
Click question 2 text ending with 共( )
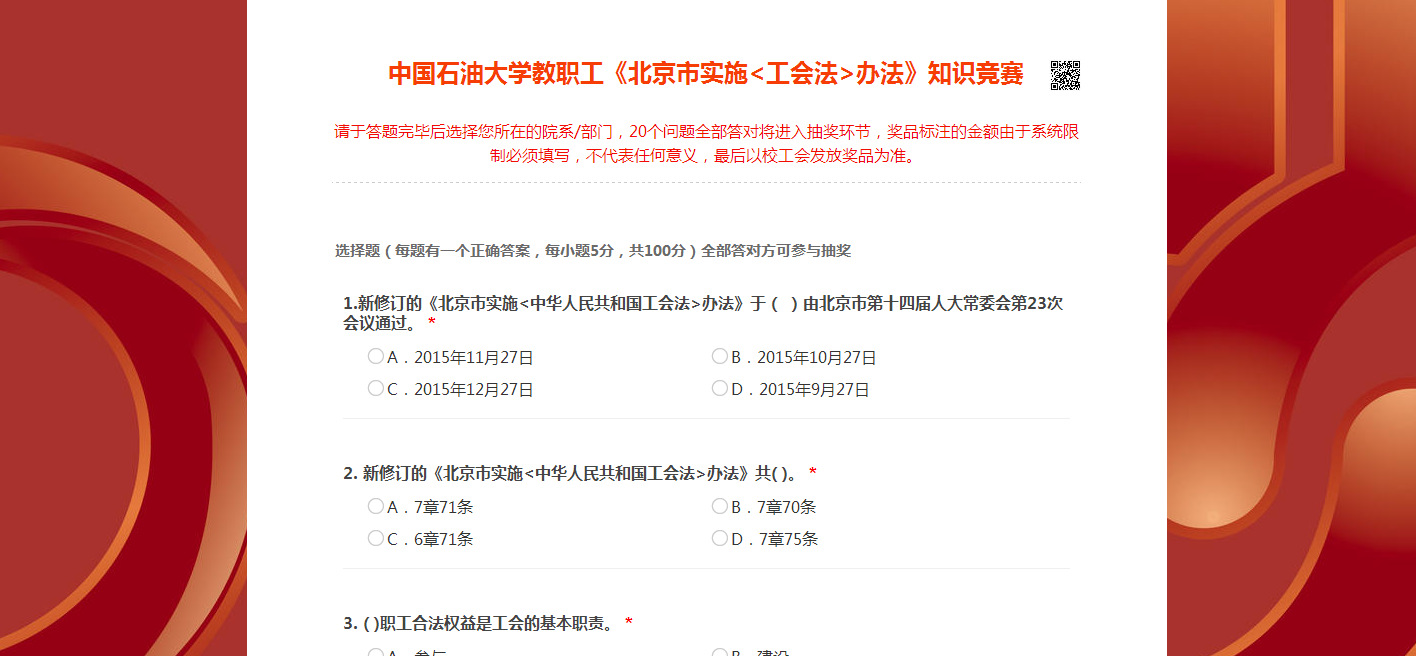click(x=570, y=473)
